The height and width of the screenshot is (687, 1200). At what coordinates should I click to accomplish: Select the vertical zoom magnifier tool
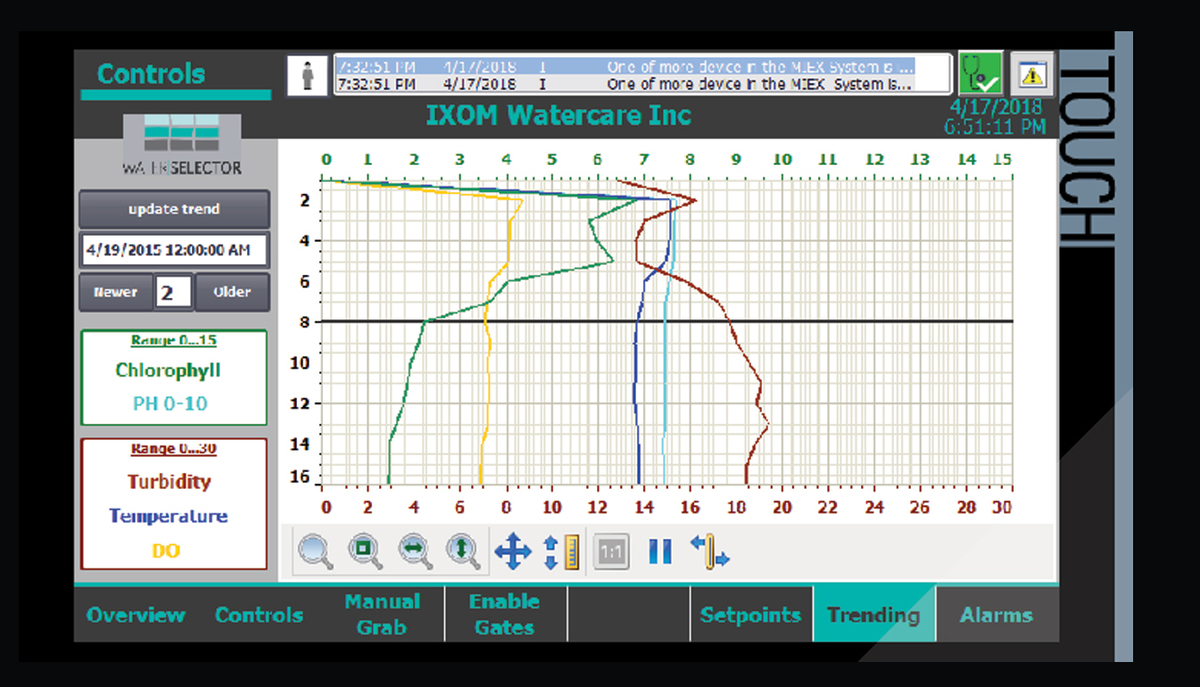pos(464,551)
